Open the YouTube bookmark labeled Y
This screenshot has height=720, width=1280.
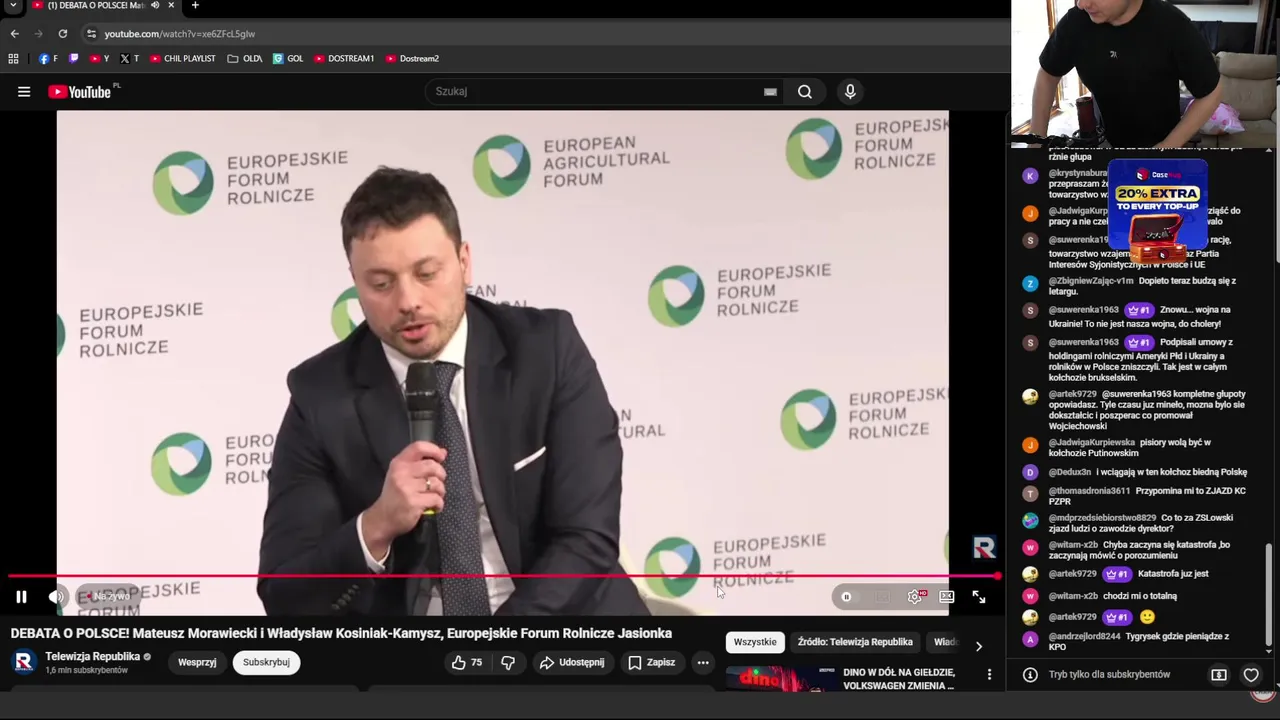99,59
